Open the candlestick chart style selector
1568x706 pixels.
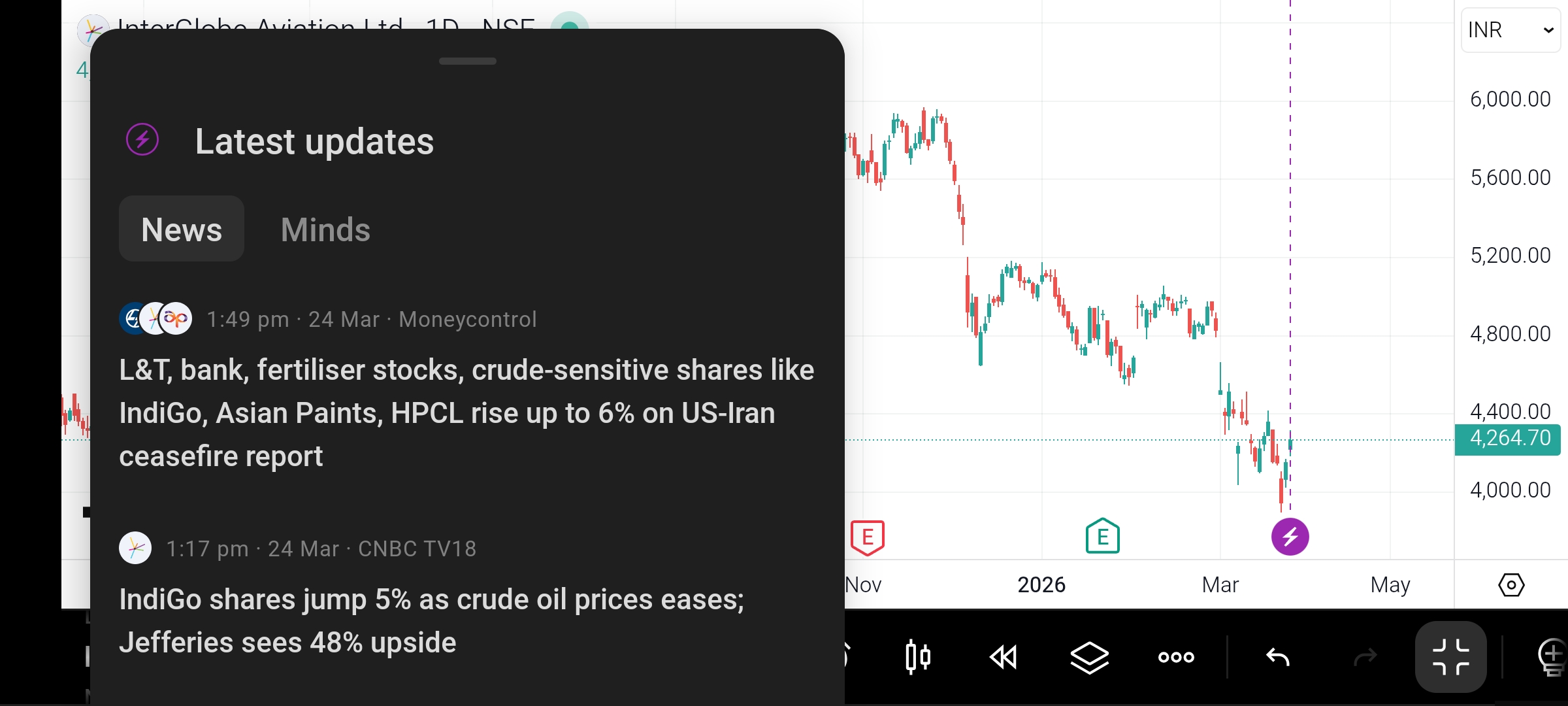(x=918, y=657)
